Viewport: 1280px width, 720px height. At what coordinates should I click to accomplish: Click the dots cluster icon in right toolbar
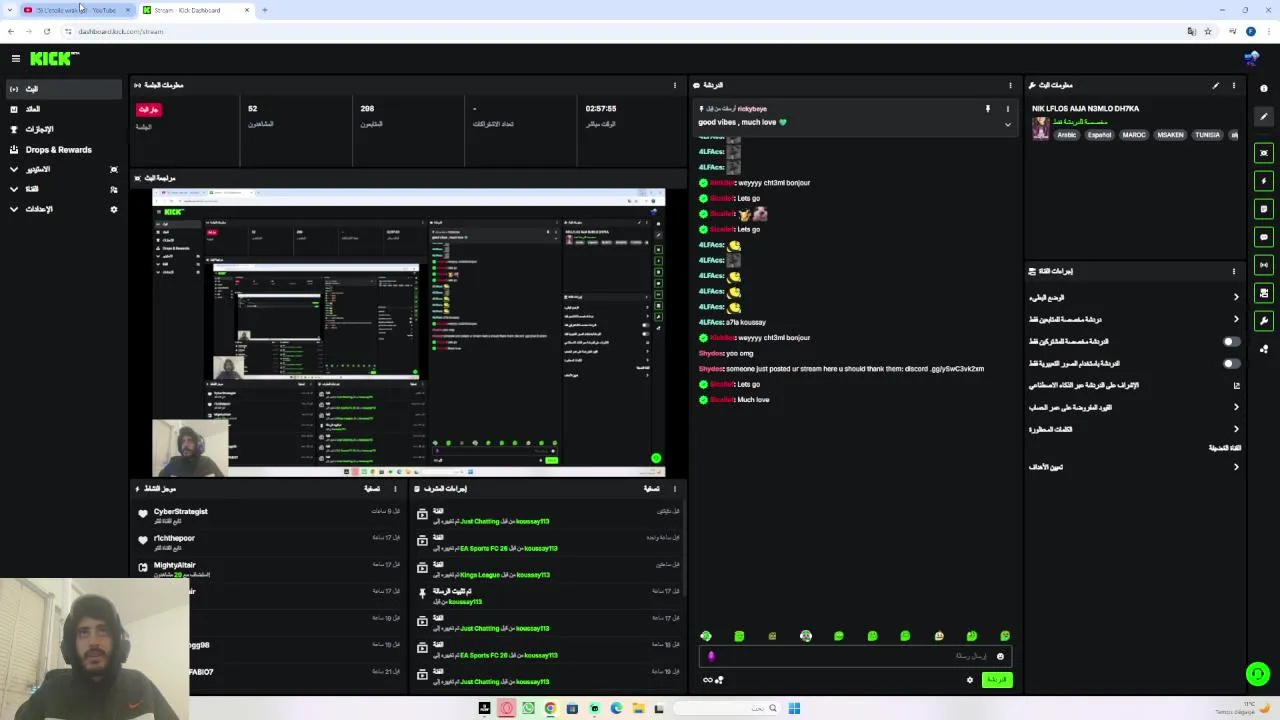tap(1264, 349)
